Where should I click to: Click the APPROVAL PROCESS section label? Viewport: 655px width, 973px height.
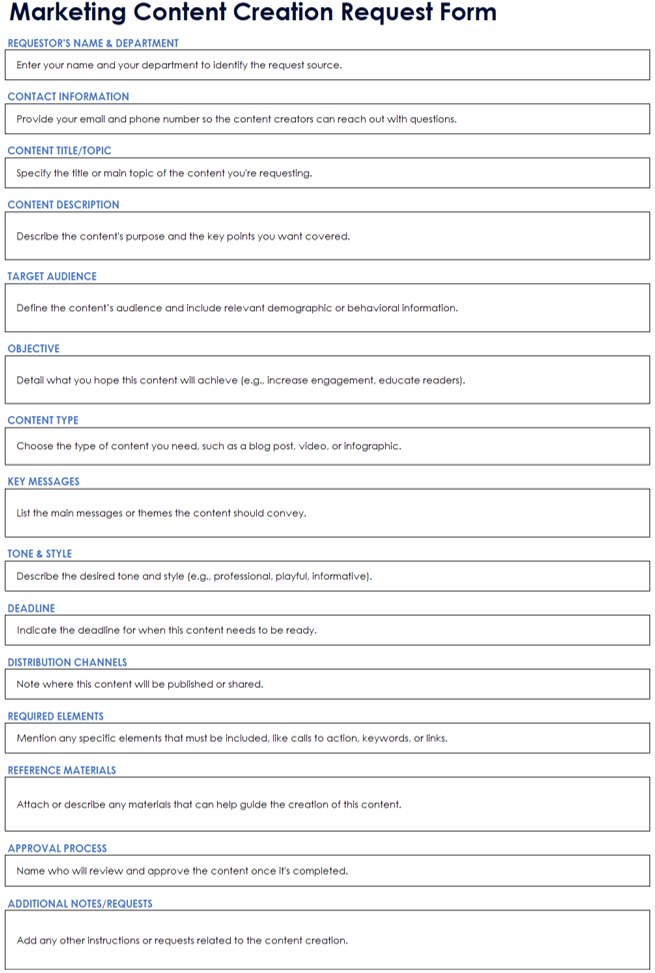57,848
